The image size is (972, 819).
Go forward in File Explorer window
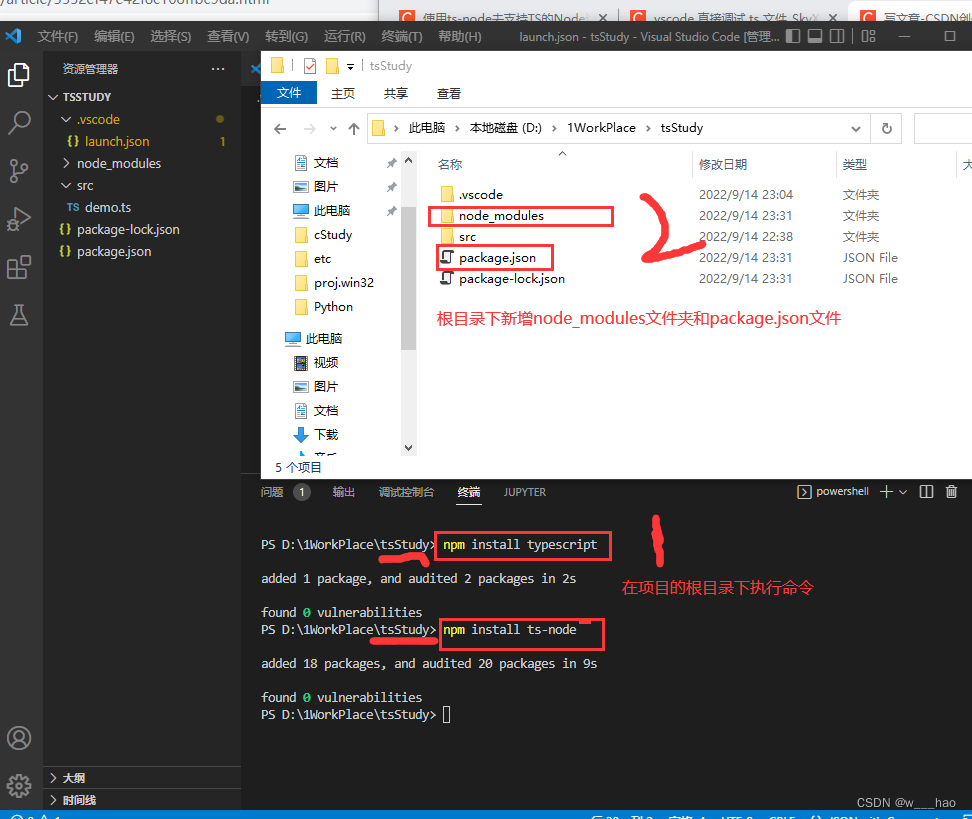(309, 128)
